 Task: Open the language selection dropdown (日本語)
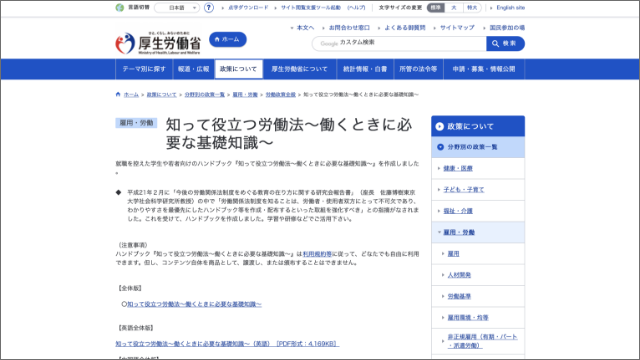177,8
